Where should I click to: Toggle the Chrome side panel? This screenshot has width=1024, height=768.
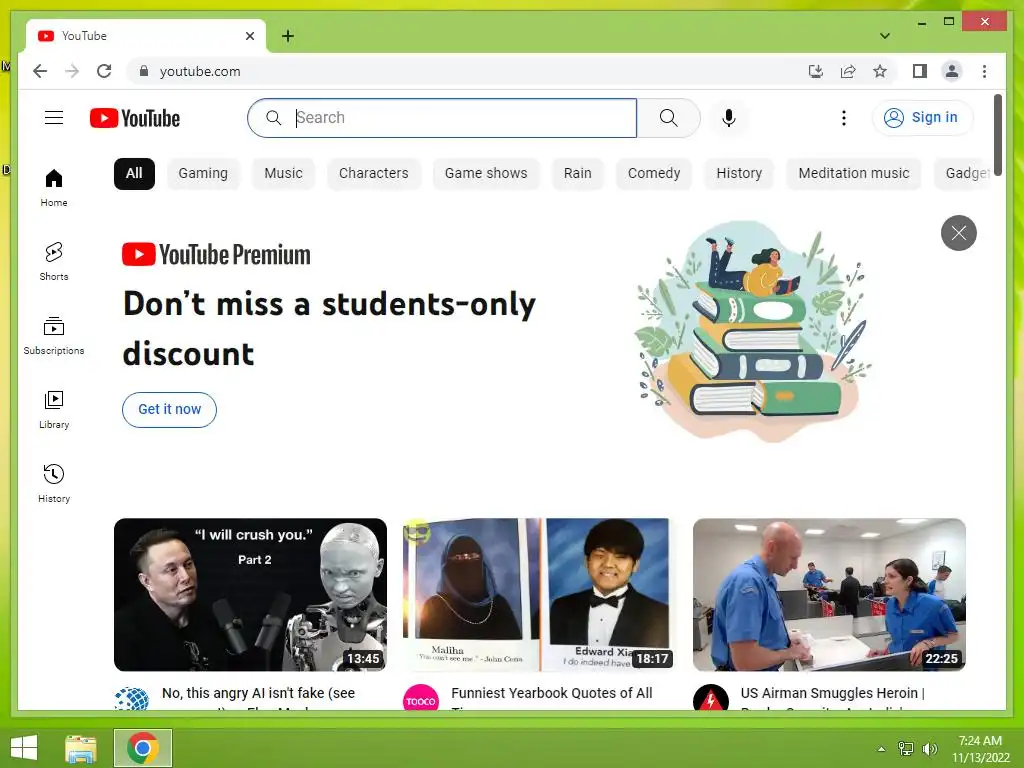tap(920, 71)
